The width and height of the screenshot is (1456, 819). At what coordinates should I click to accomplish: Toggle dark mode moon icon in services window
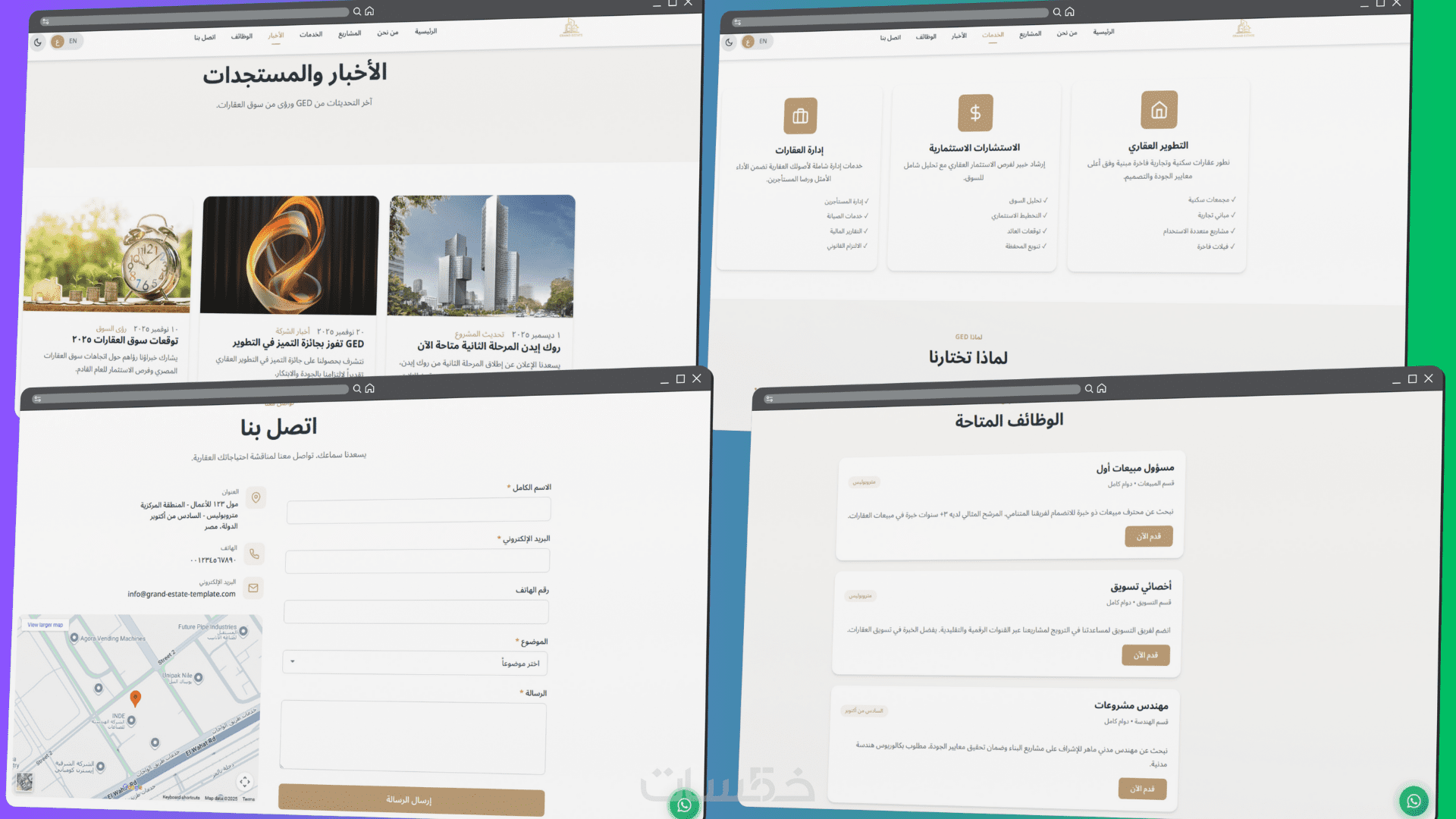(729, 42)
